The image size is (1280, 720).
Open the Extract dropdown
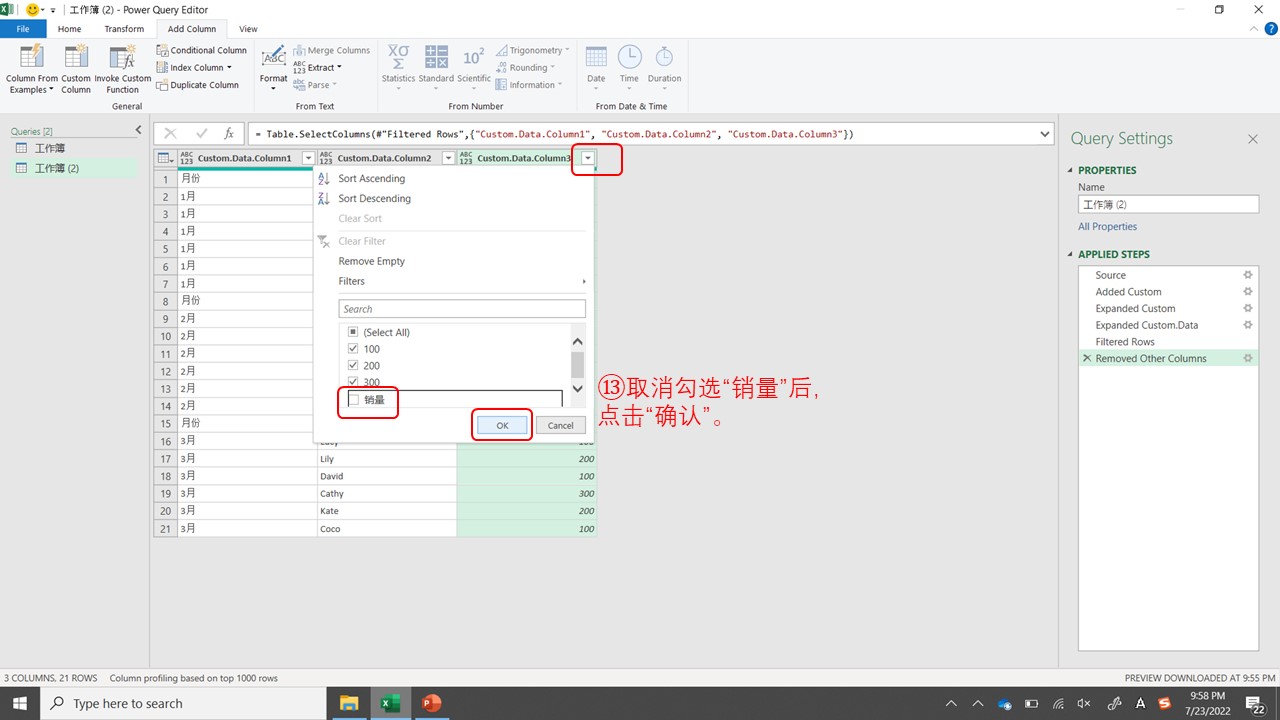(316, 68)
